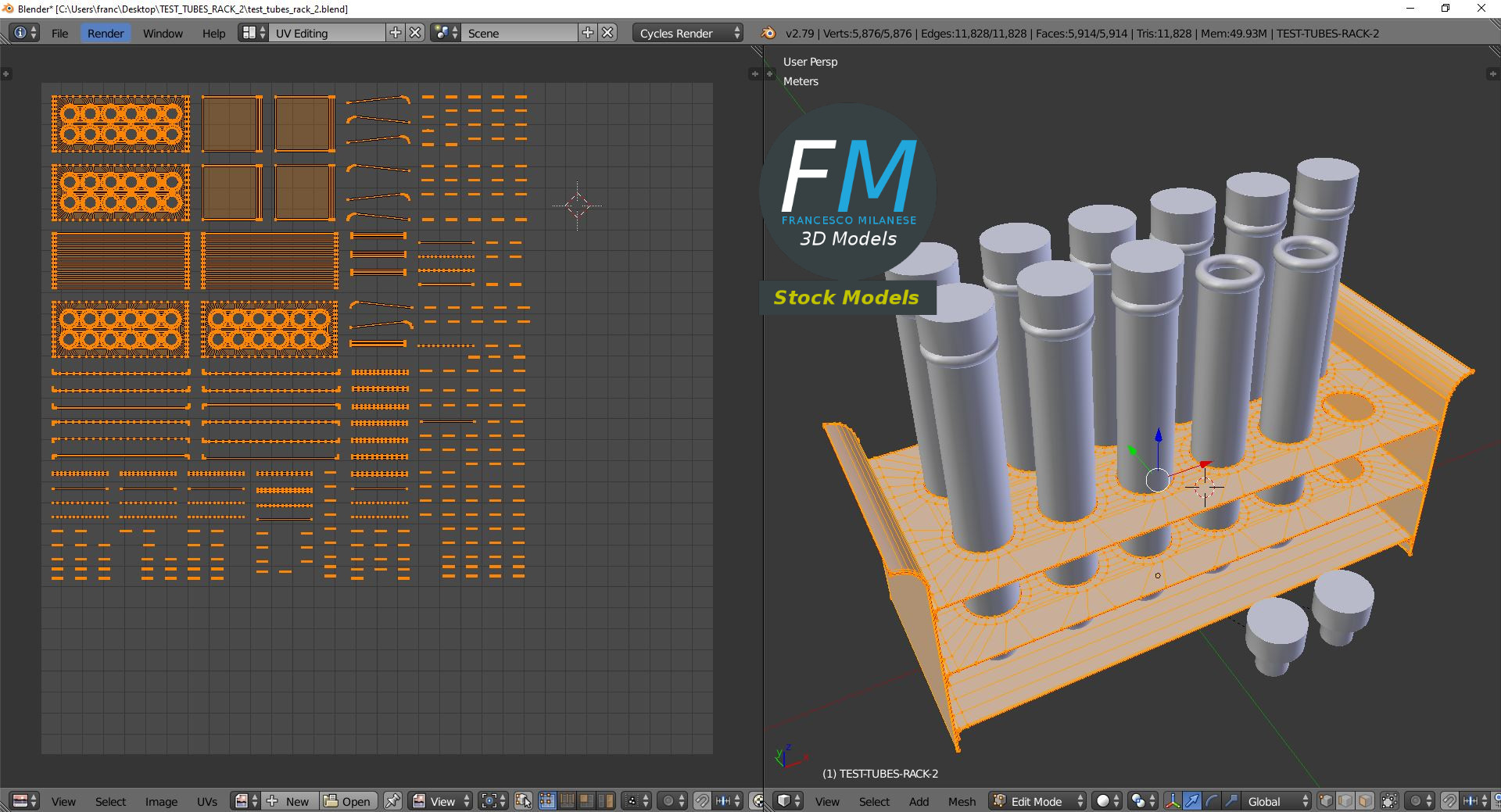Screen dimensions: 1501x812
Task: Click the pin image icon in UV editor
Action: (x=392, y=801)
